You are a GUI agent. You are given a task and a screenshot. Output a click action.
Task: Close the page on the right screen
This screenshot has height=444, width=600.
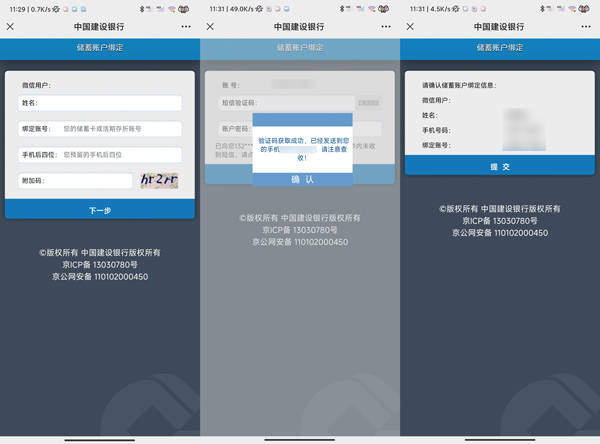411,27
